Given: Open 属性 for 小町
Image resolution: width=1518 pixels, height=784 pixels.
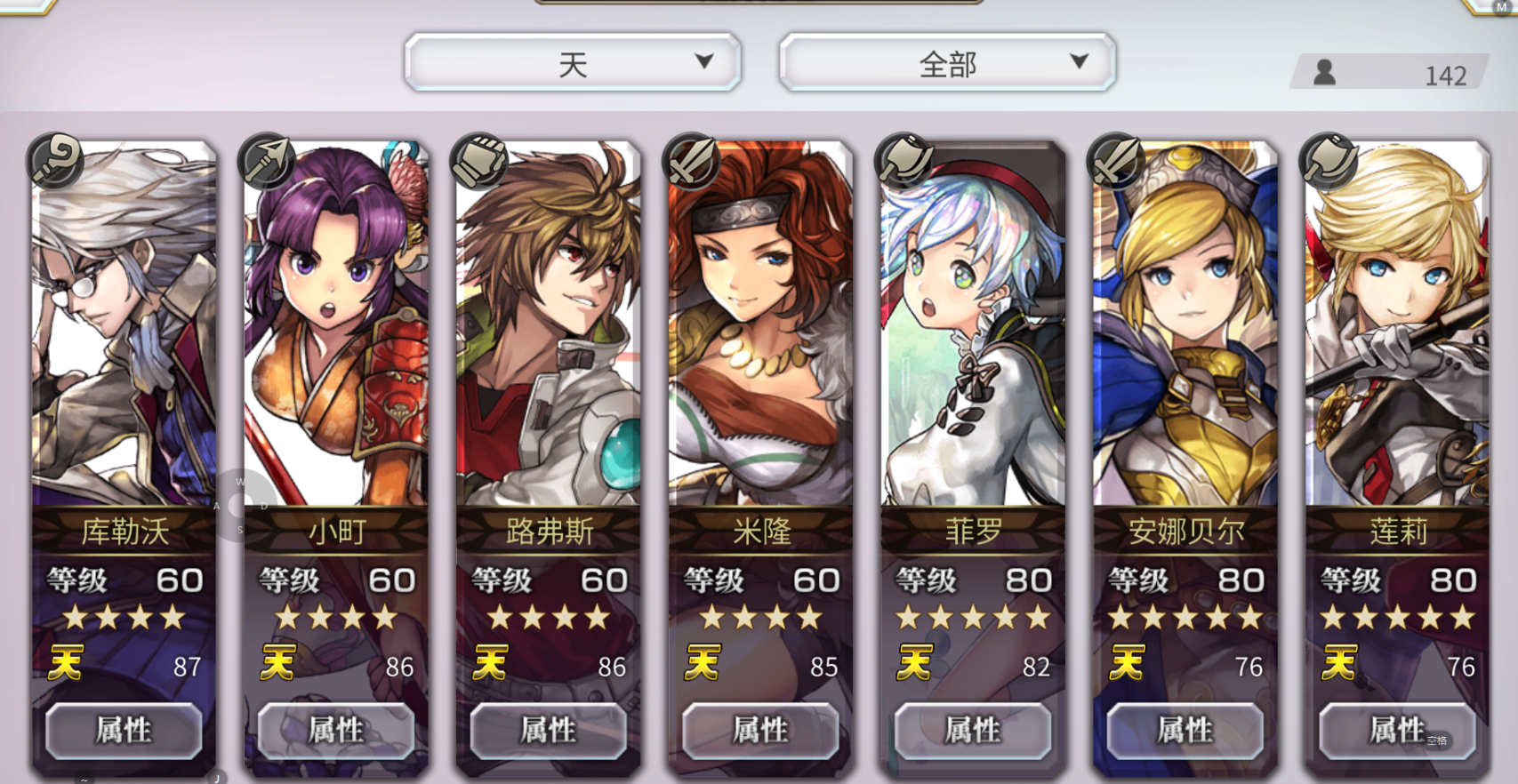Looking at the screenshot, I should coord(336,731).
